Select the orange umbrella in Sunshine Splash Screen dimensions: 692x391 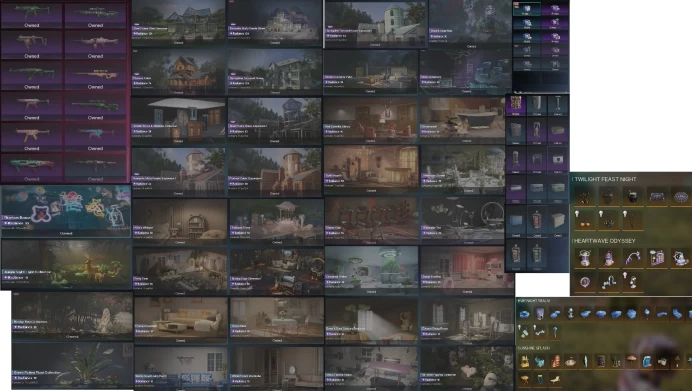632,362
